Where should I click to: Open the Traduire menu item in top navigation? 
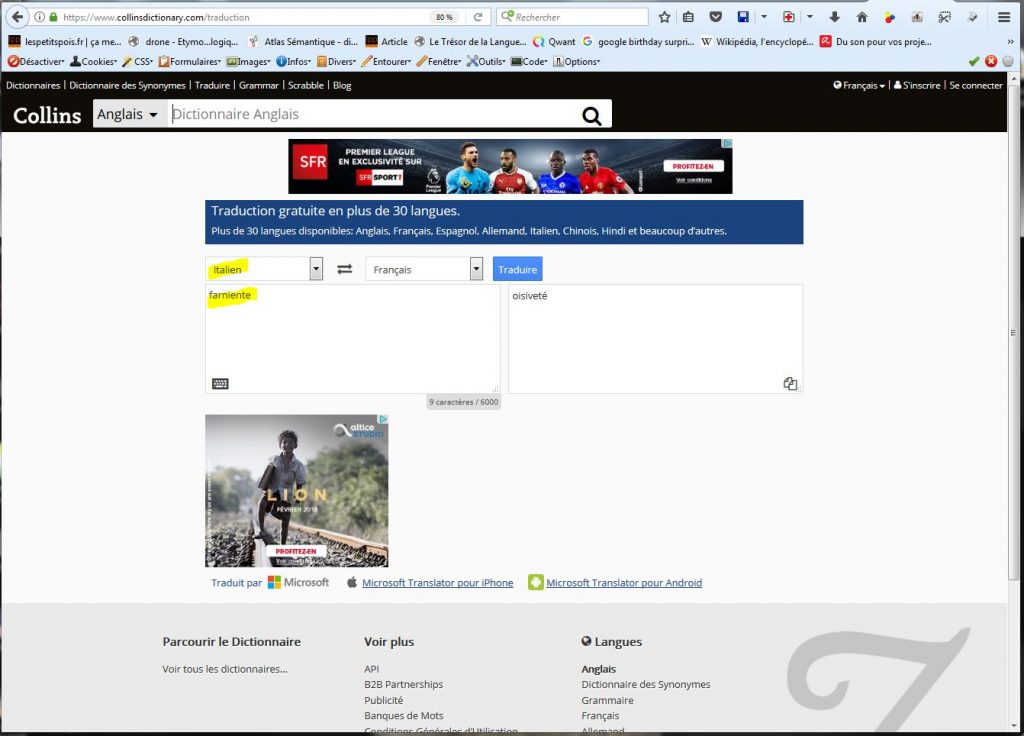click(212, 86)
